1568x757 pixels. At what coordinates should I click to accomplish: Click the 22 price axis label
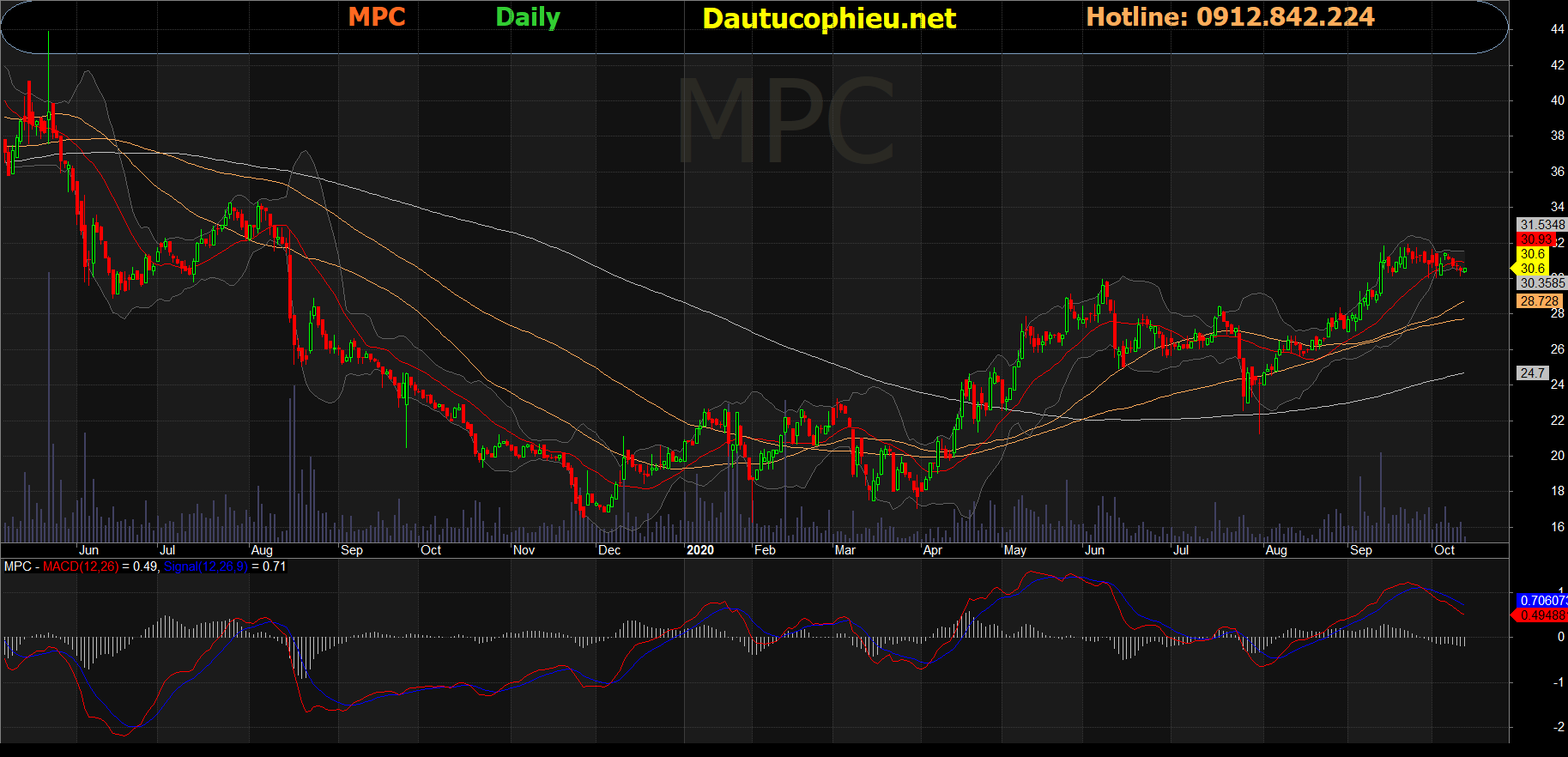(x=1558, y=421)
